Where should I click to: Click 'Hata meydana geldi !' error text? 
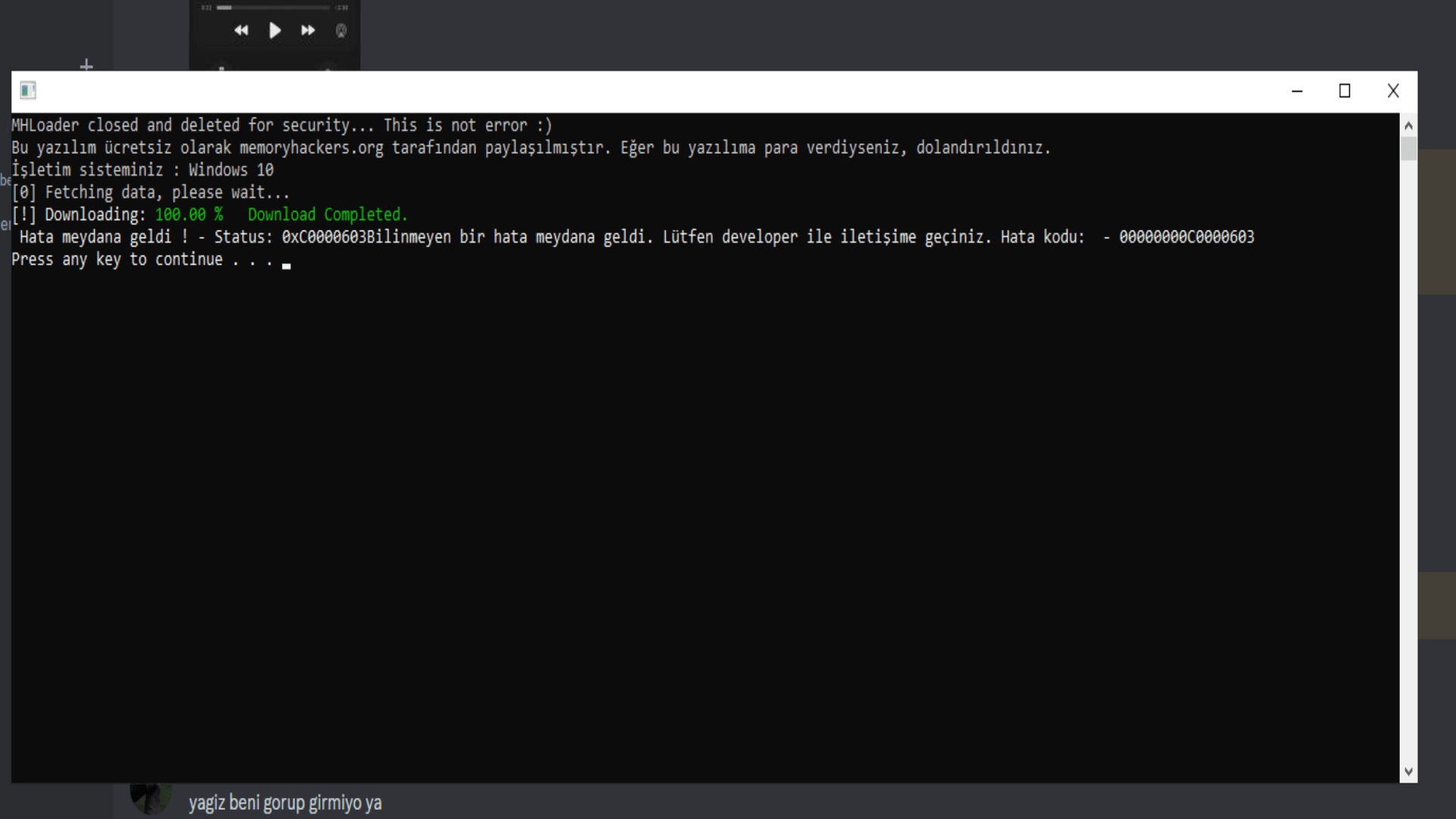(103, 237)
